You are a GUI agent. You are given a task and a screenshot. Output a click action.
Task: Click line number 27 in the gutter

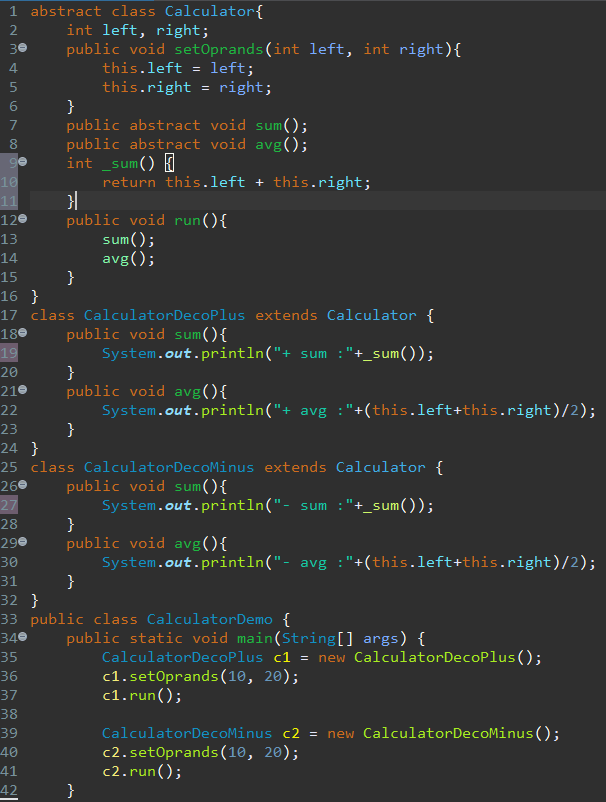pos(9,505)
